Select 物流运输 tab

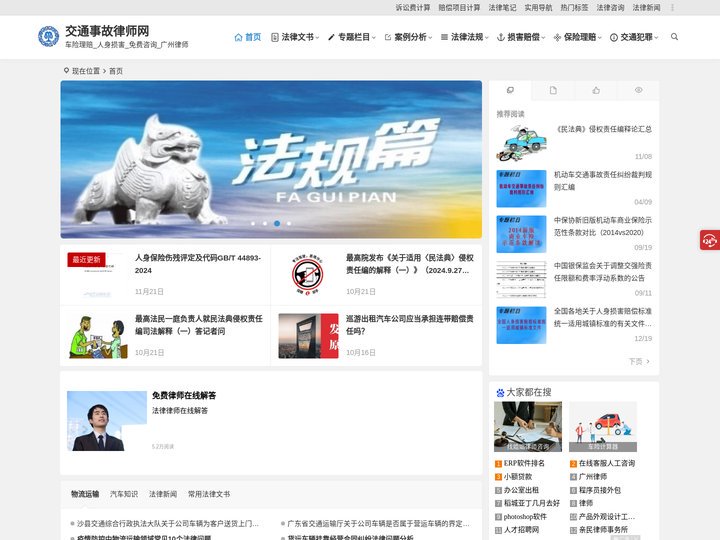click(x=85, y=494)
